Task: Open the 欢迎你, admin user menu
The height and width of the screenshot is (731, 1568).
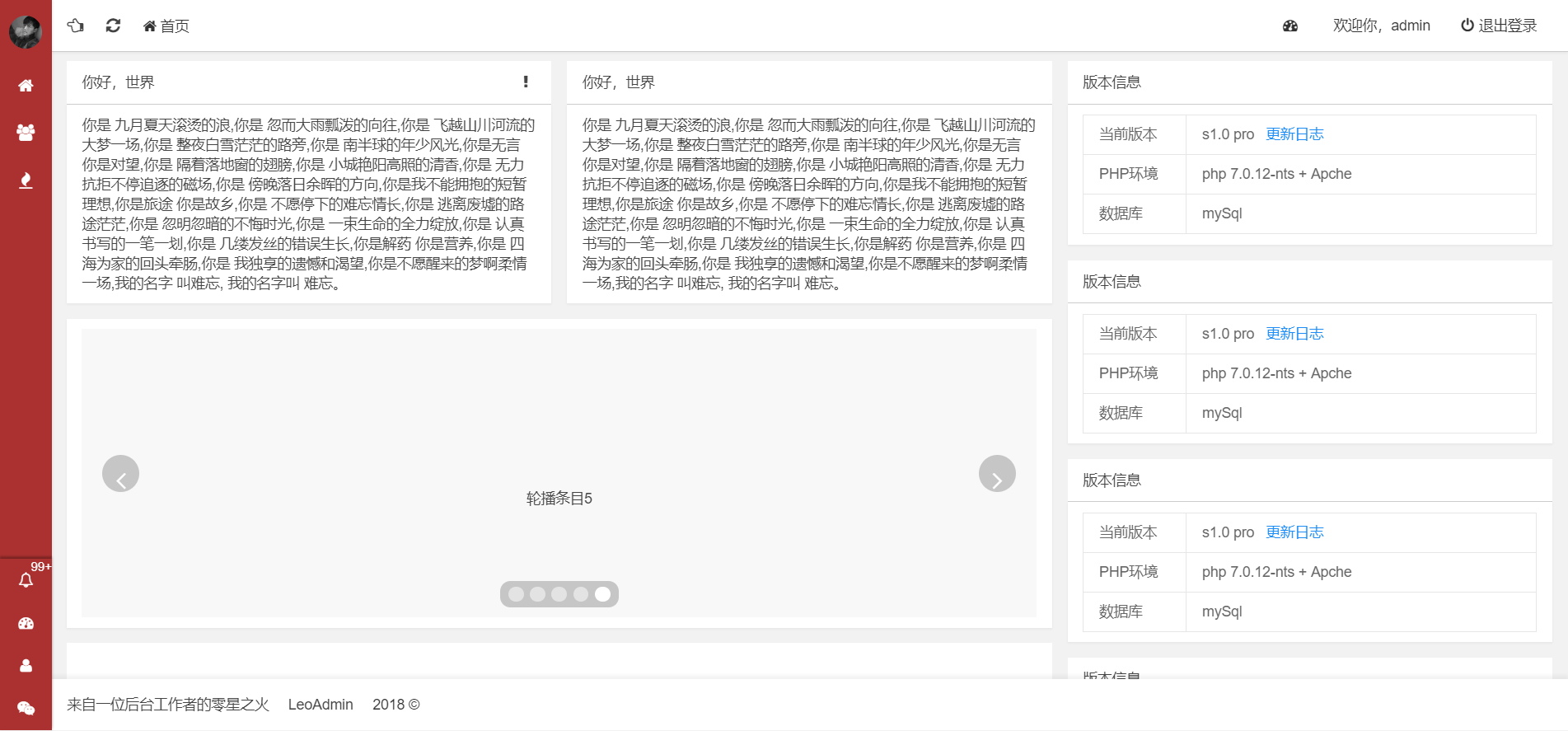Action: 1381,26
